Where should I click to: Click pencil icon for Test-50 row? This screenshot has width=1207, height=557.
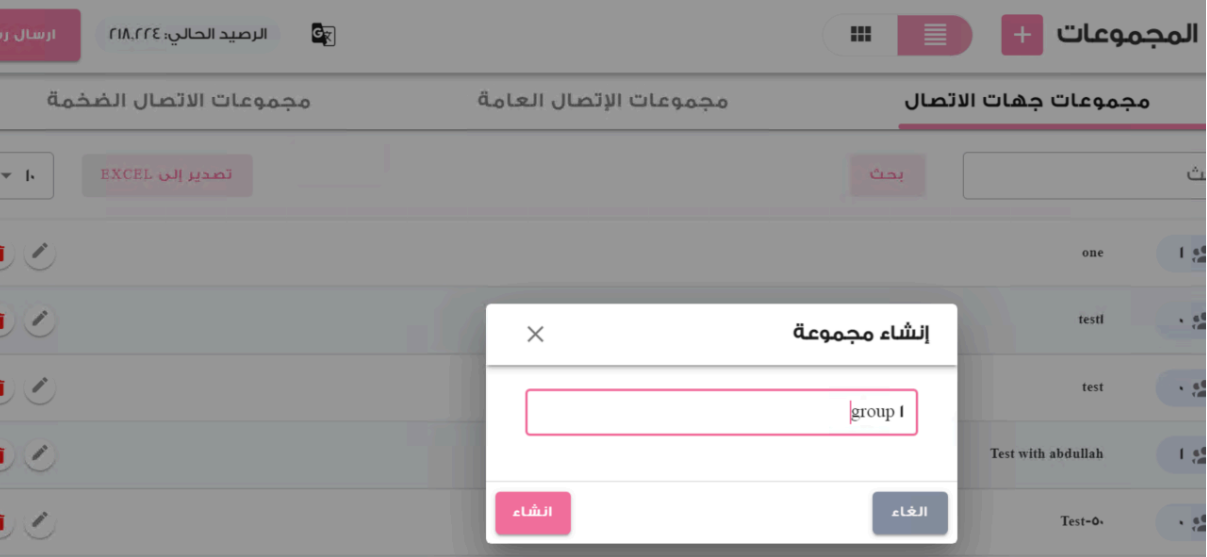point(39,521)
